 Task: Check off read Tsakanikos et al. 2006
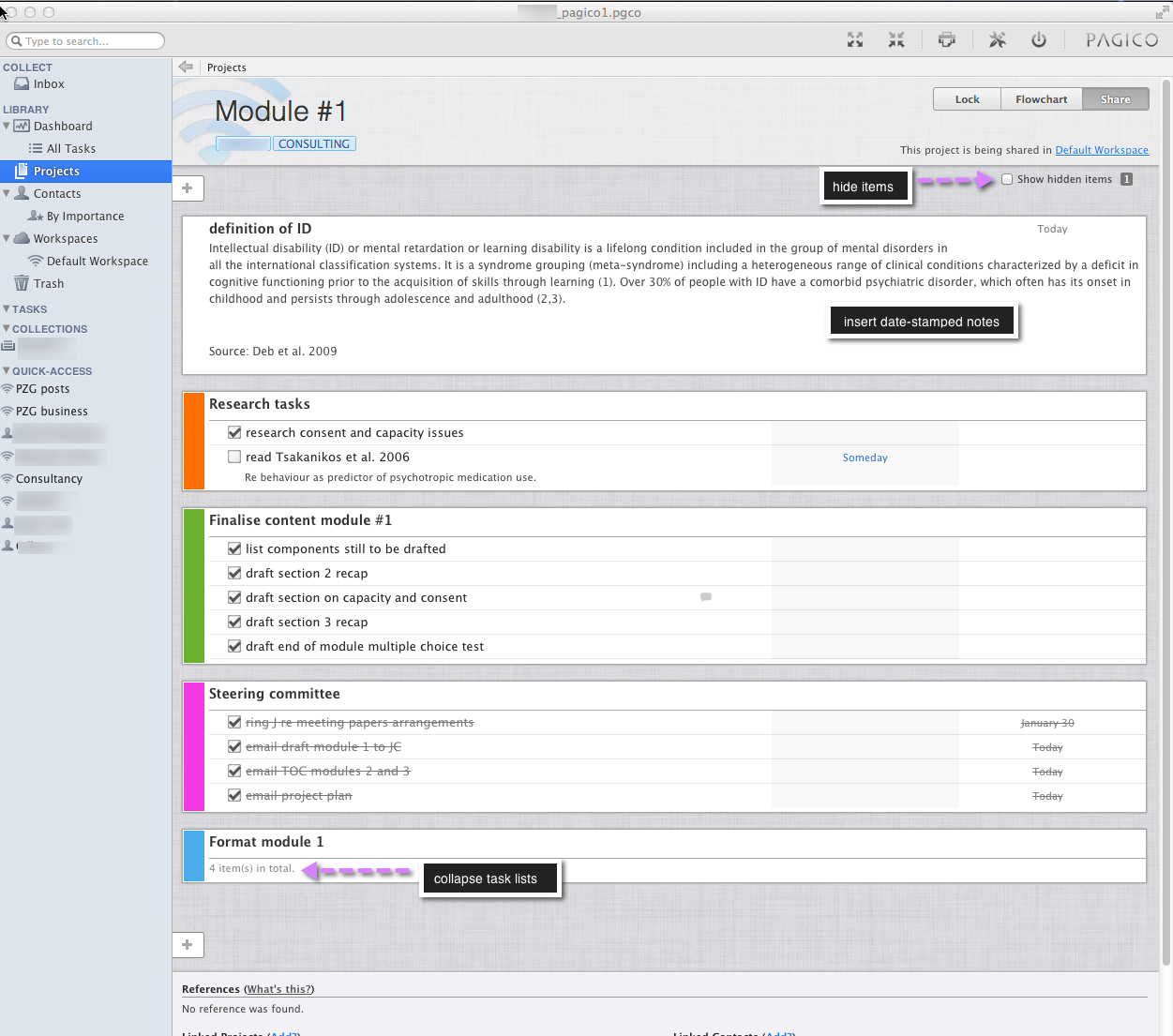click(x=234, y=458)
